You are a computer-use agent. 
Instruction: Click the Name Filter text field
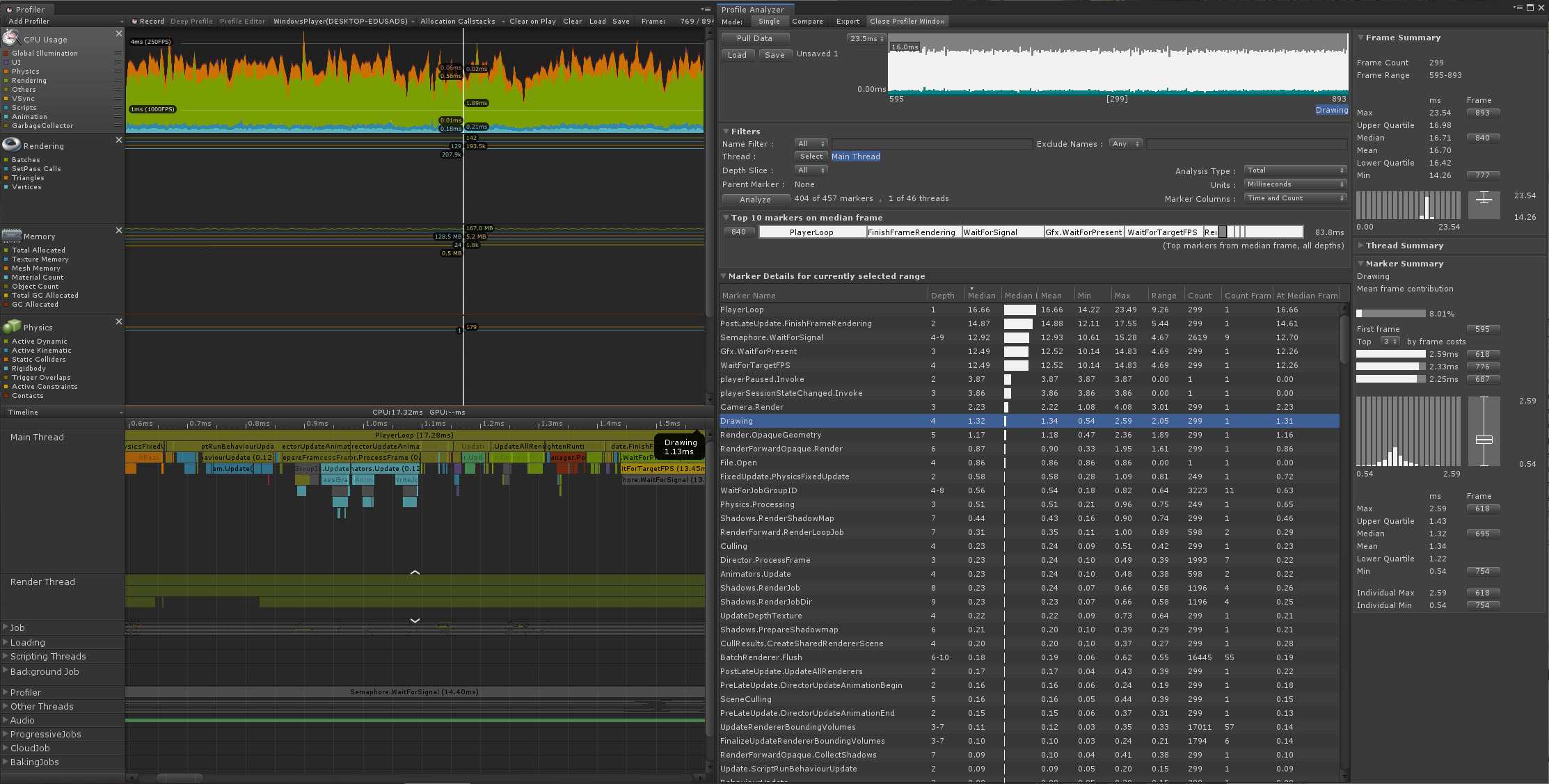point(932,144)
